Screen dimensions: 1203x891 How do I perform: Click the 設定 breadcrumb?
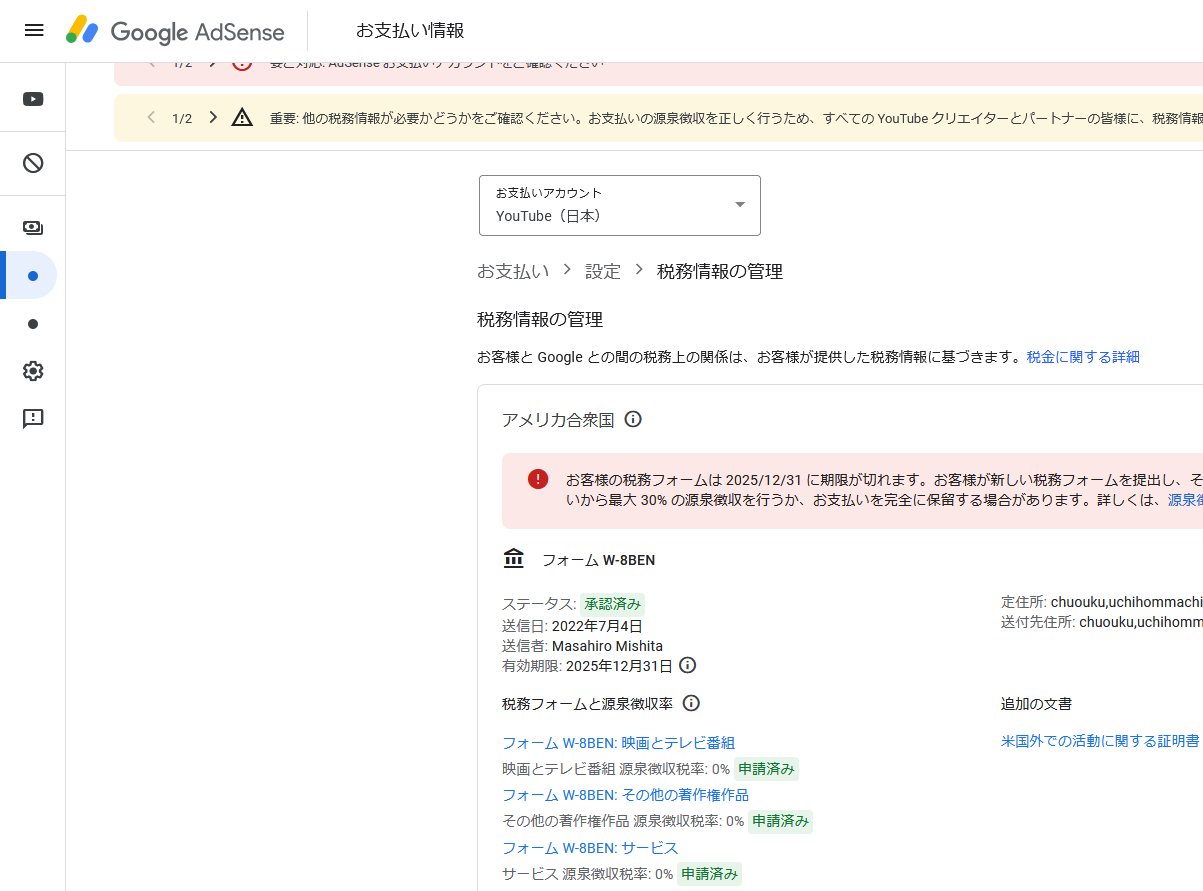pos(603,271)
